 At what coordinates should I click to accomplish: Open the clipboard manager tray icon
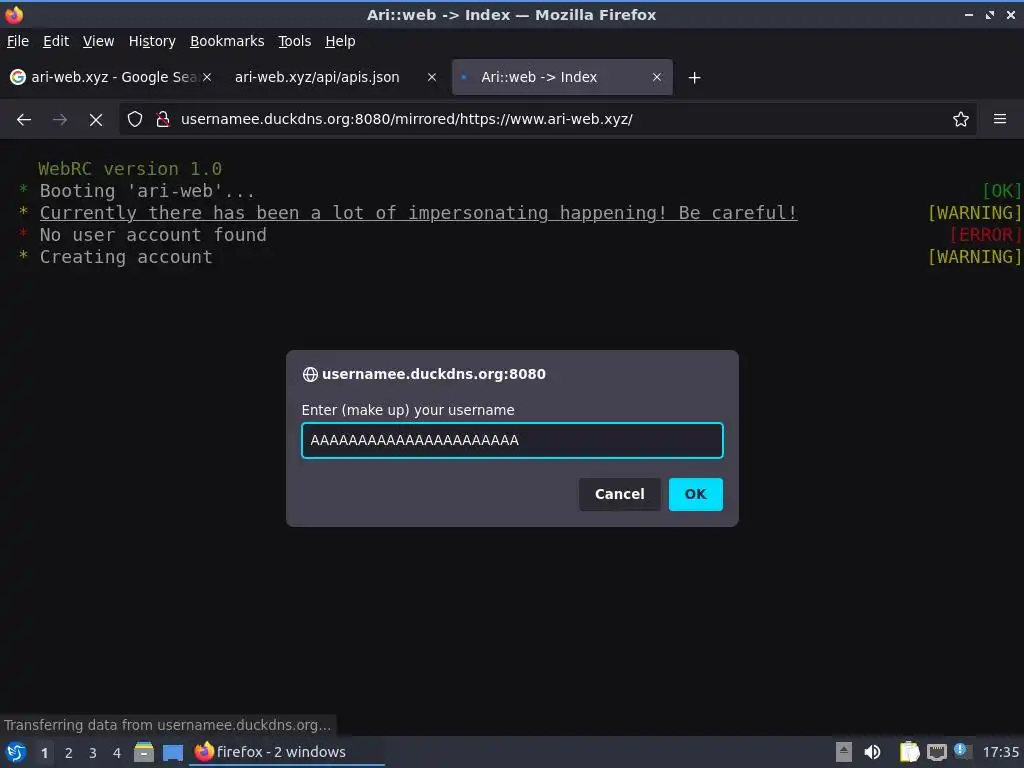coord(909,752)
